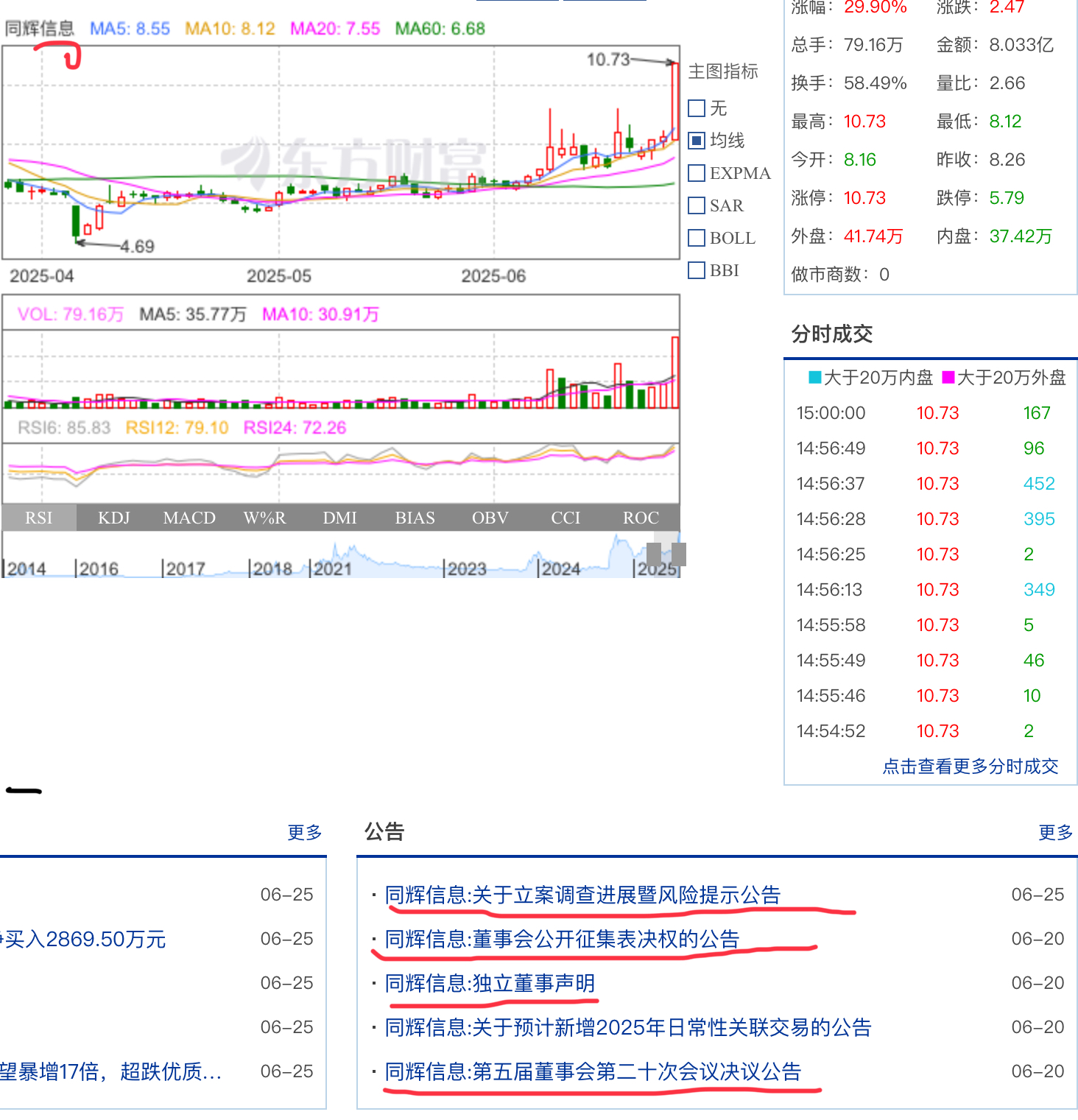The height and width of the screenshot is (1120, 1078).
Task: Switch to the OBV indicator tab
Action: point(490,518)
